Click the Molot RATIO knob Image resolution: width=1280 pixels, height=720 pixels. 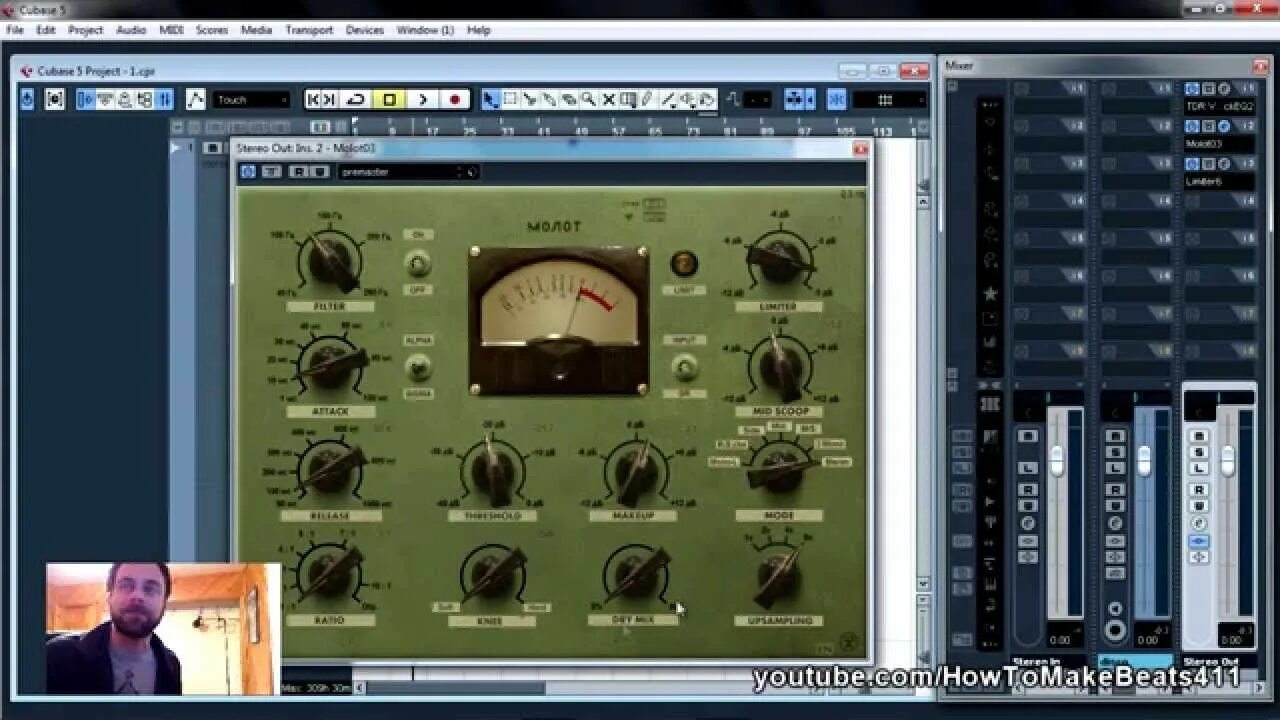pos(329,574)
